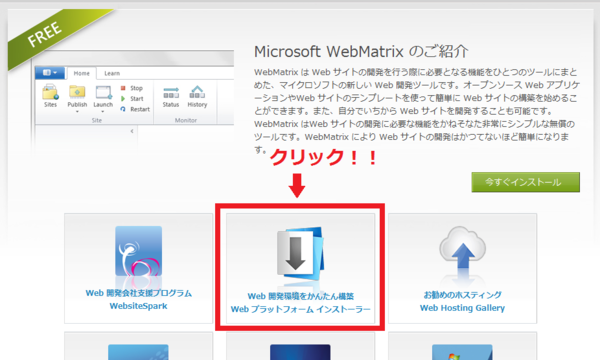Click the Publish icon in WebMatrix preview

point(77,92)
